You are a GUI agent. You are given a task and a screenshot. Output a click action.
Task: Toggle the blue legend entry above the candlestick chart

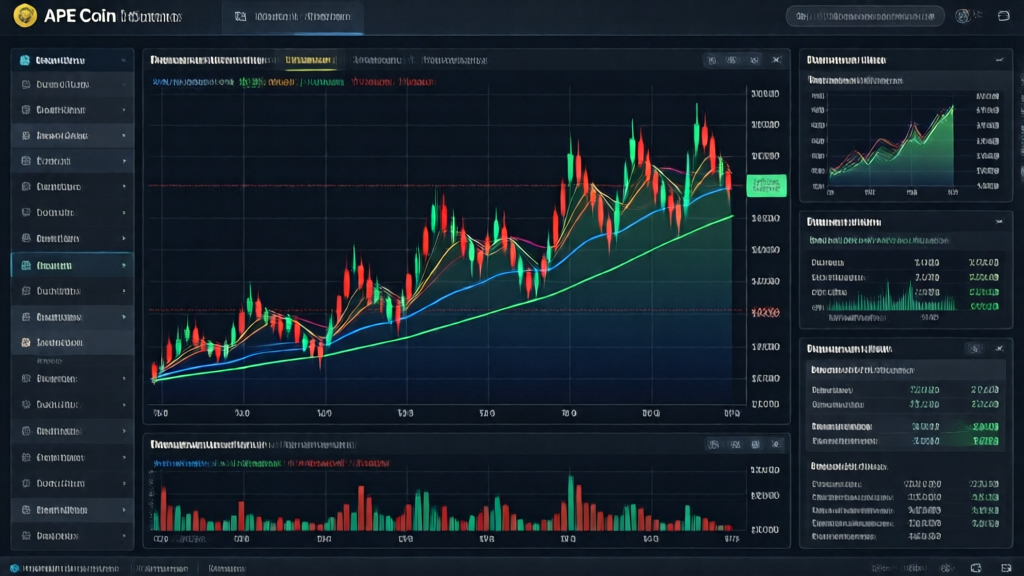(192, 82)
